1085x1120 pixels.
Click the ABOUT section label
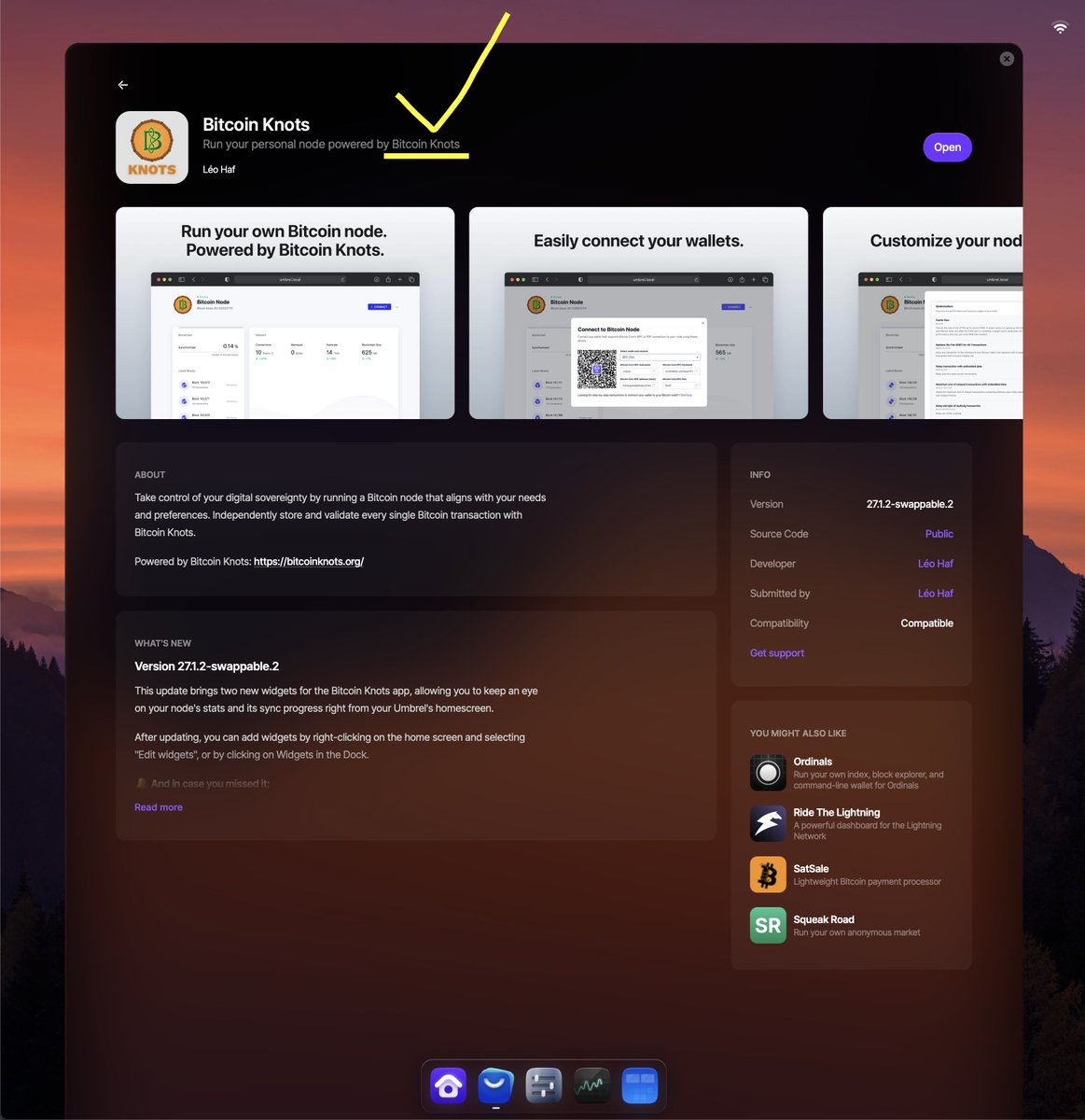[150, 475]
